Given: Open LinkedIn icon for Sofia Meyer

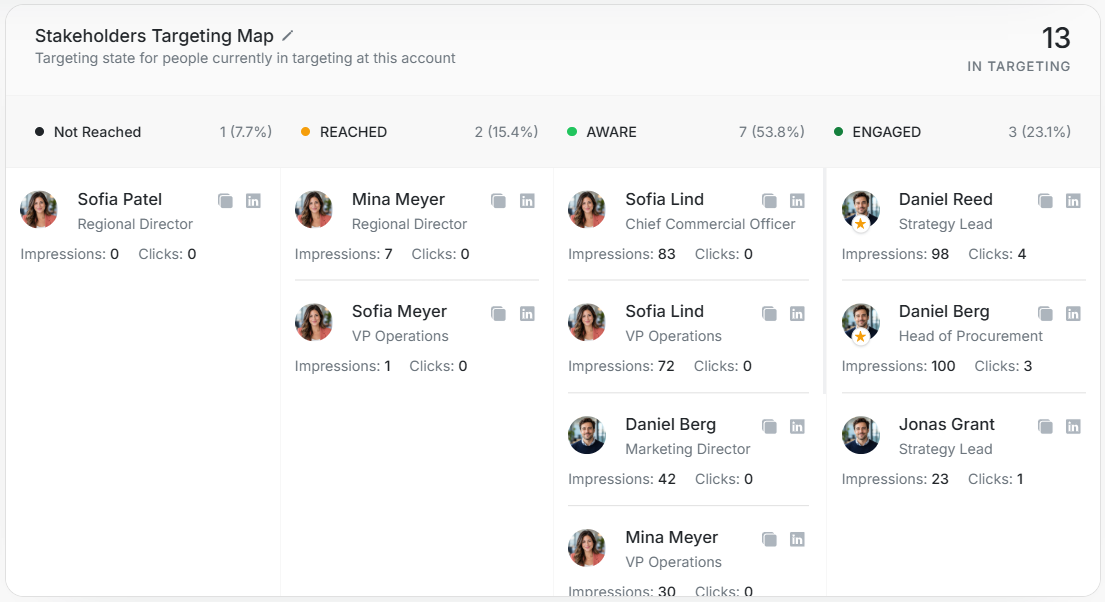Looking at the screenshot, I should pos(527,314).
